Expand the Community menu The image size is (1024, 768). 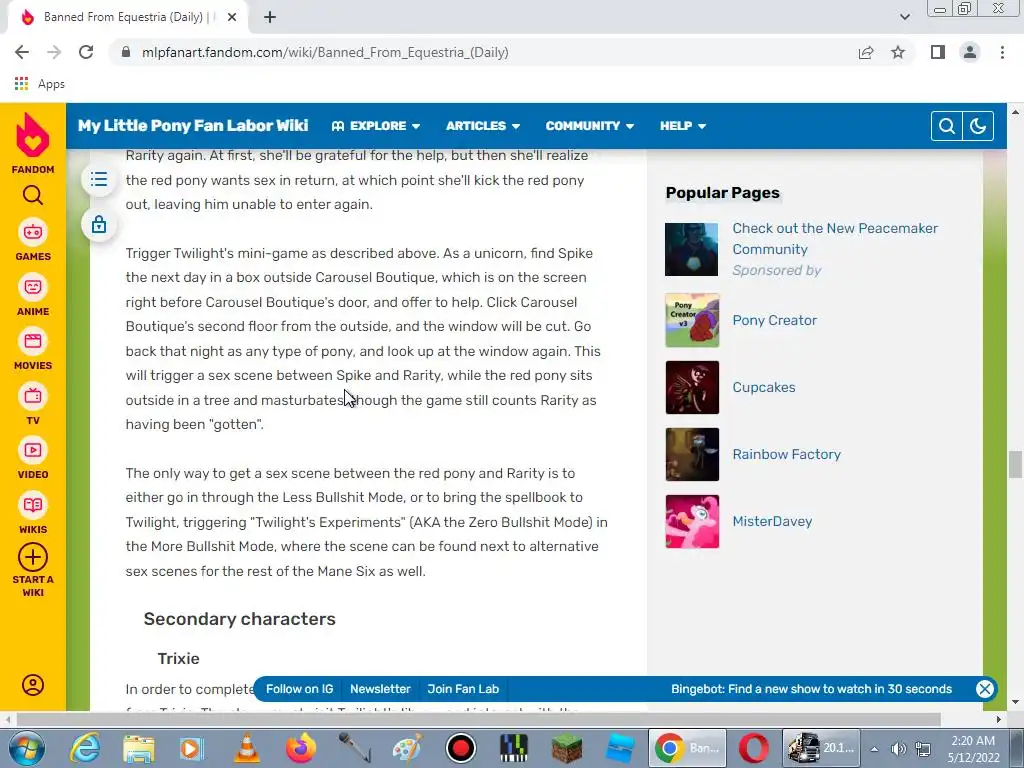click(x=590, y=126)
